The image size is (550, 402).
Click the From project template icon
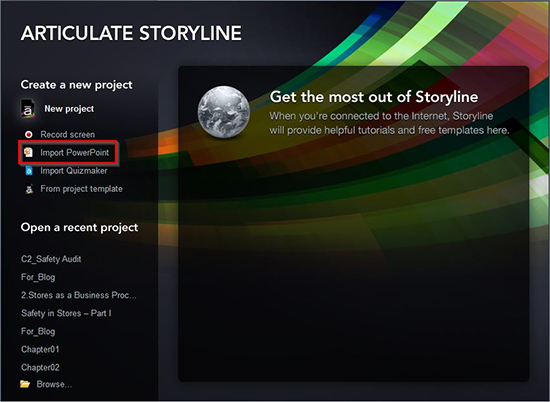[x=29, y=189]
